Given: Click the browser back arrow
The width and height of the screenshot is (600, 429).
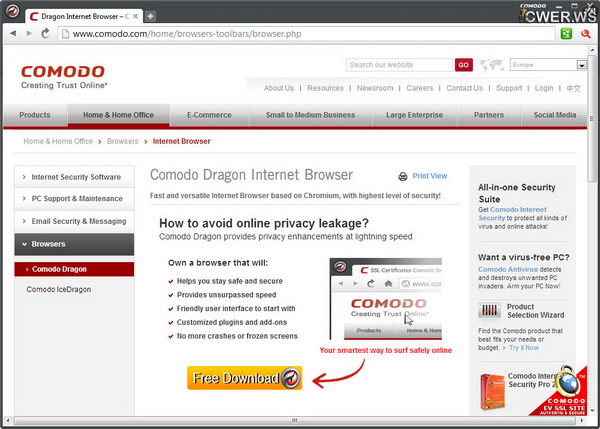Looking at the screenshot, I should (x=12, y=33).
